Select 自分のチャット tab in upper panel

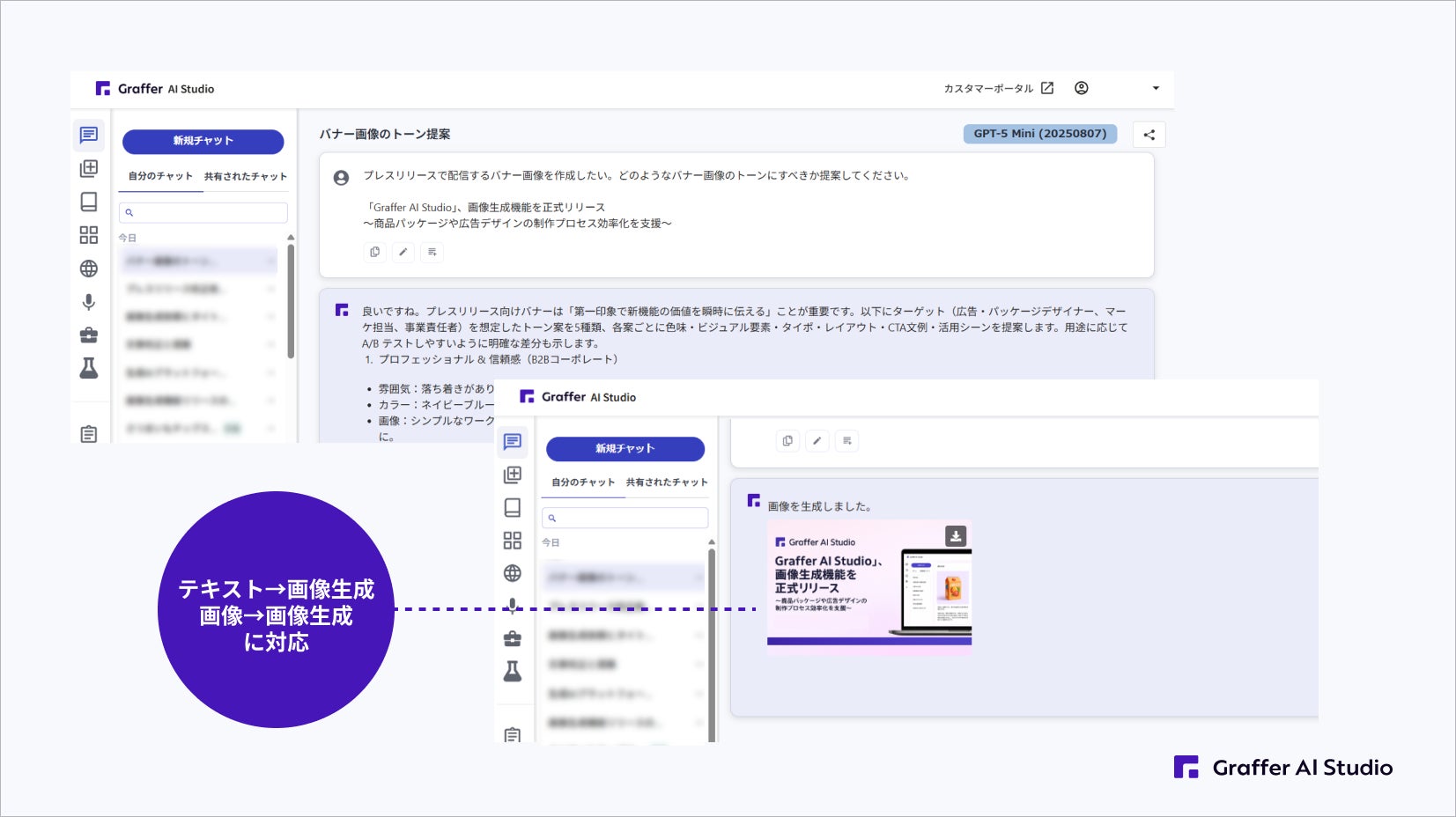[x=160, y=176]
